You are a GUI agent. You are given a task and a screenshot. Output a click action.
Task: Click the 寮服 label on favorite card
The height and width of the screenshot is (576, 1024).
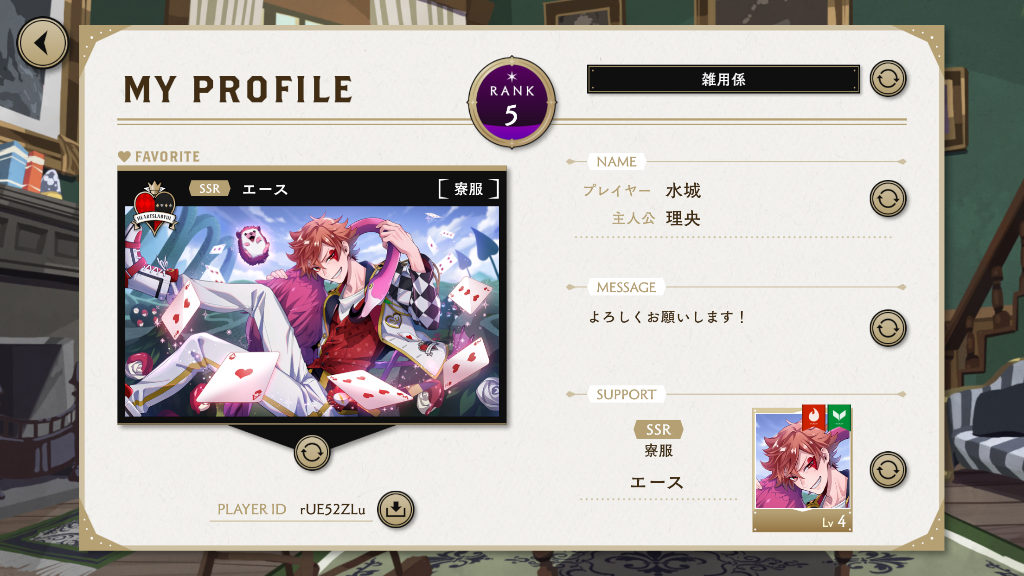click(469, 189)
